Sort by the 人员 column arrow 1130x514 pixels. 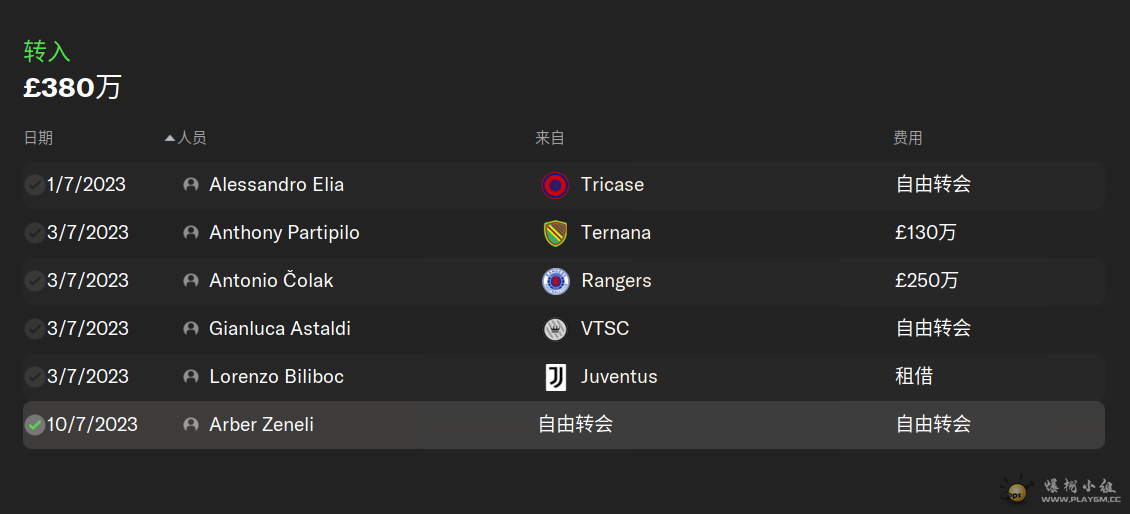pyautogui.click(x=170, y=138)
